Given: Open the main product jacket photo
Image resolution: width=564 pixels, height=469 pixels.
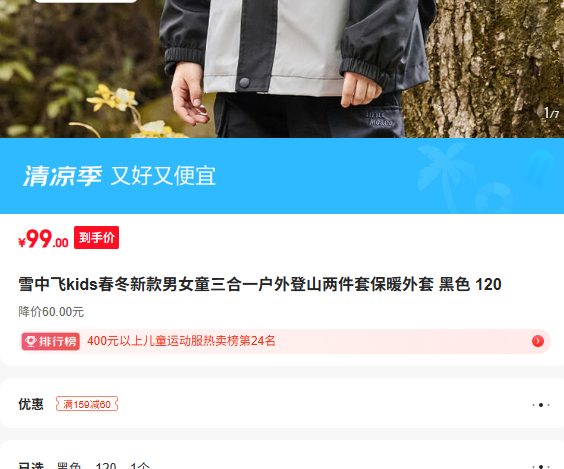Looking at the screenshot, I should [282, 69].
